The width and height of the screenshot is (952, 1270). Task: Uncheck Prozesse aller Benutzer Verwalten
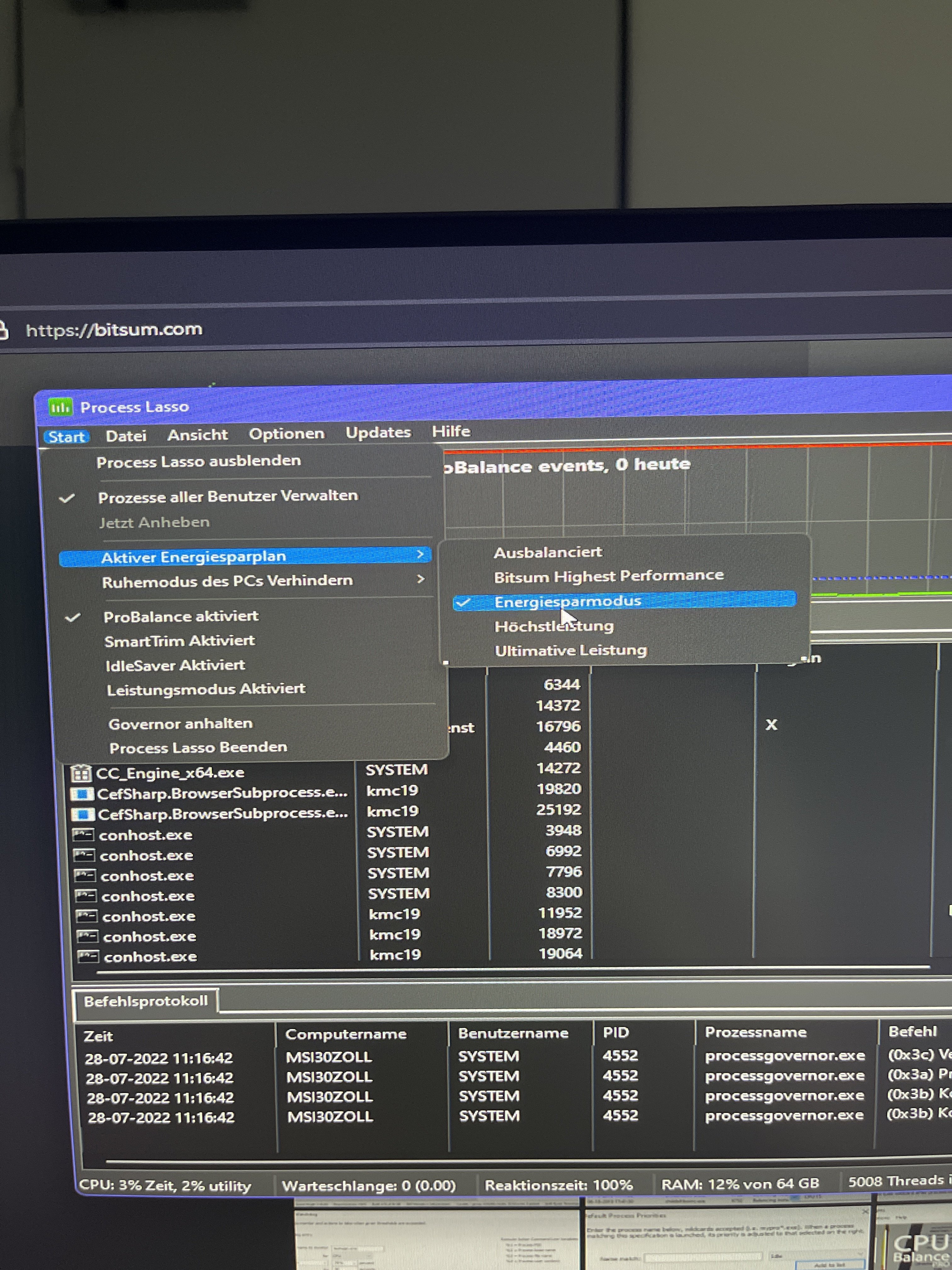click(227, 496)
